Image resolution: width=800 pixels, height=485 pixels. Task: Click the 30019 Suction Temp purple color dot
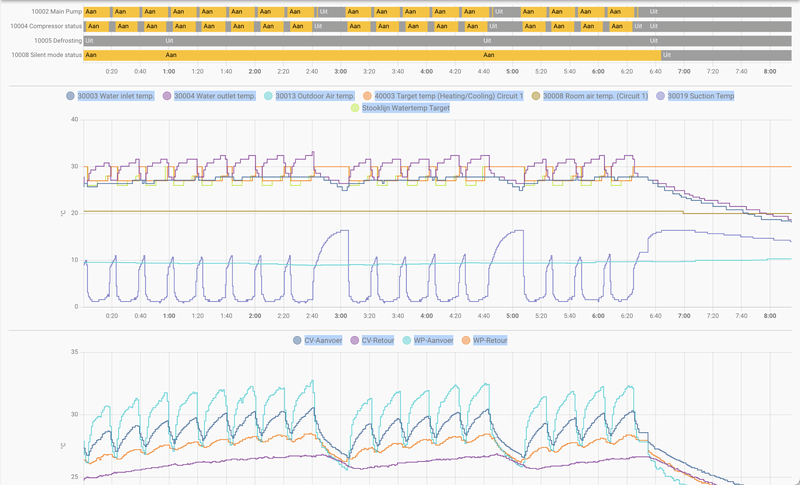[x=661, y=96]
